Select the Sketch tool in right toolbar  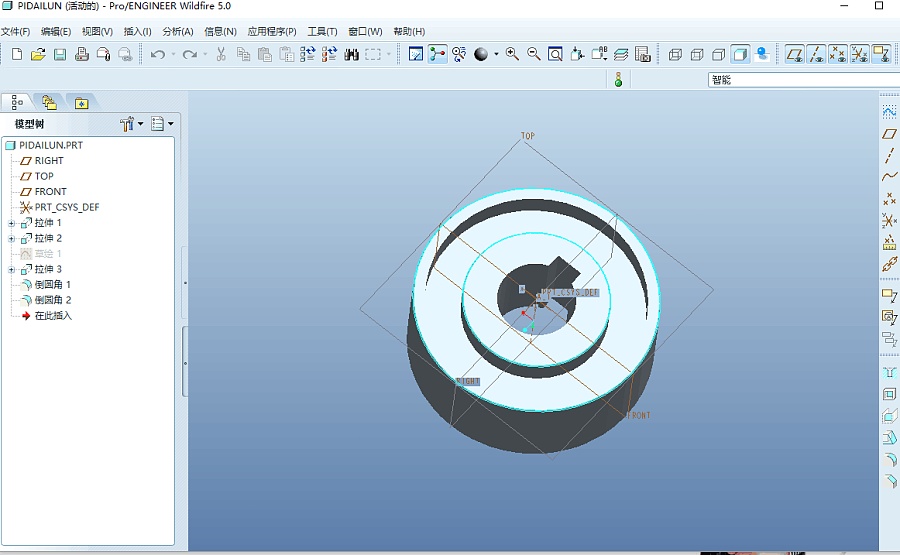889,111
